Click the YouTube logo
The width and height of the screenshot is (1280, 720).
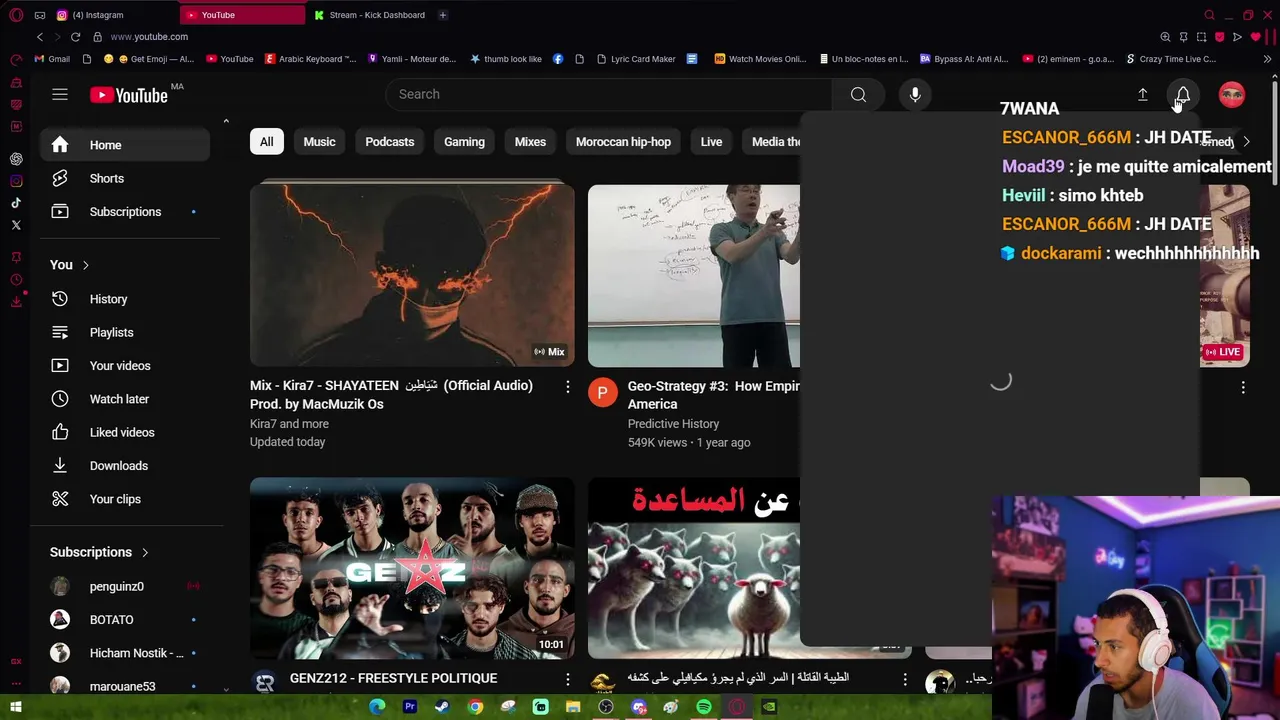(x=129, y=95)
